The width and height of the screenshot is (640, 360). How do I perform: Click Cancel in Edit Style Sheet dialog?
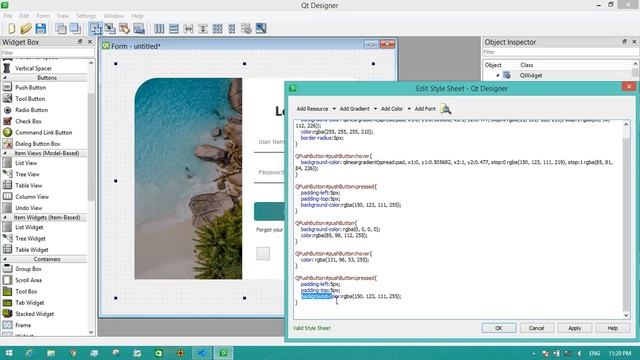(x=537, y=328)
